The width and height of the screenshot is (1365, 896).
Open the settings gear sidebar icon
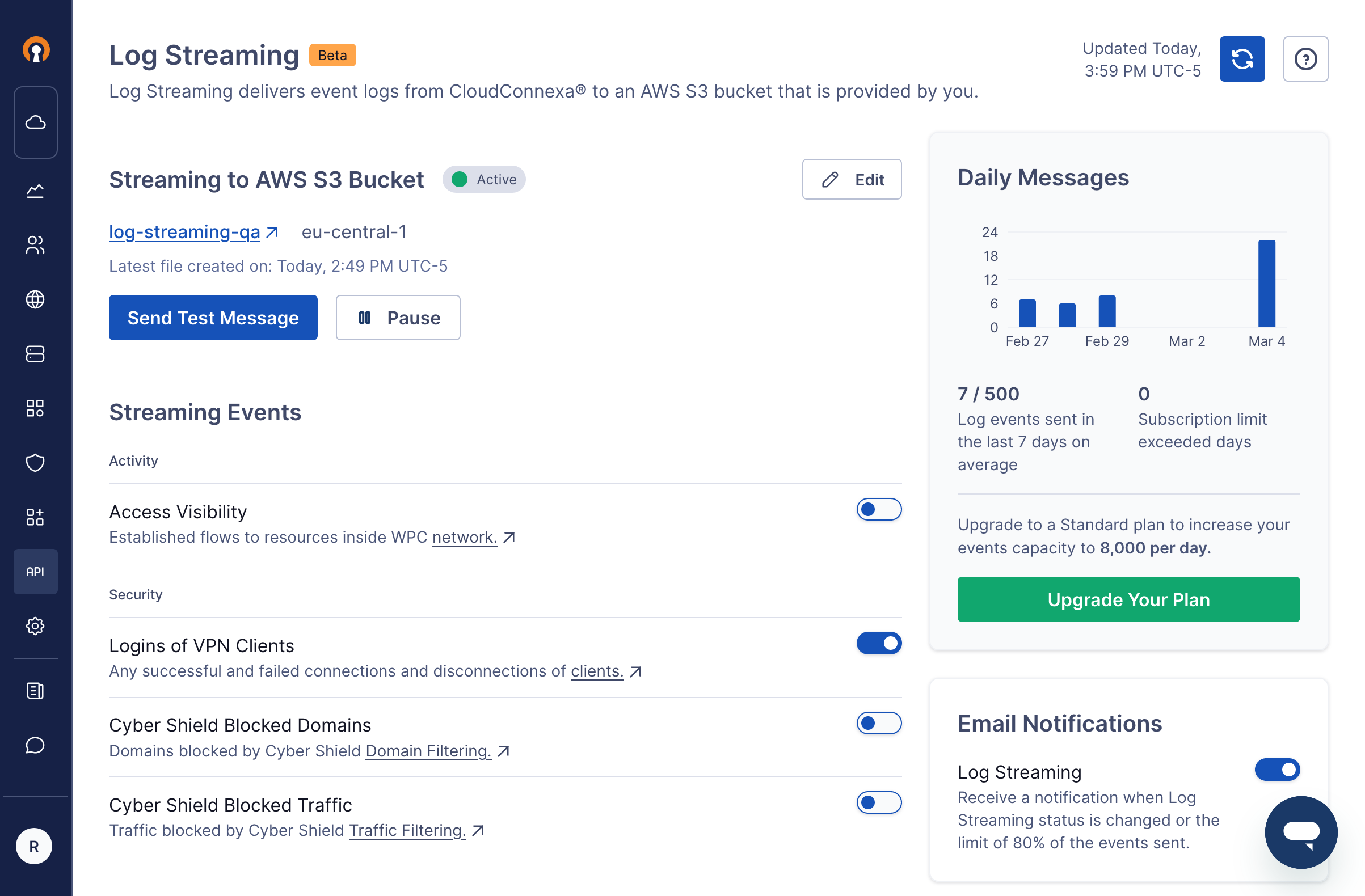click(x=36, y=625)
